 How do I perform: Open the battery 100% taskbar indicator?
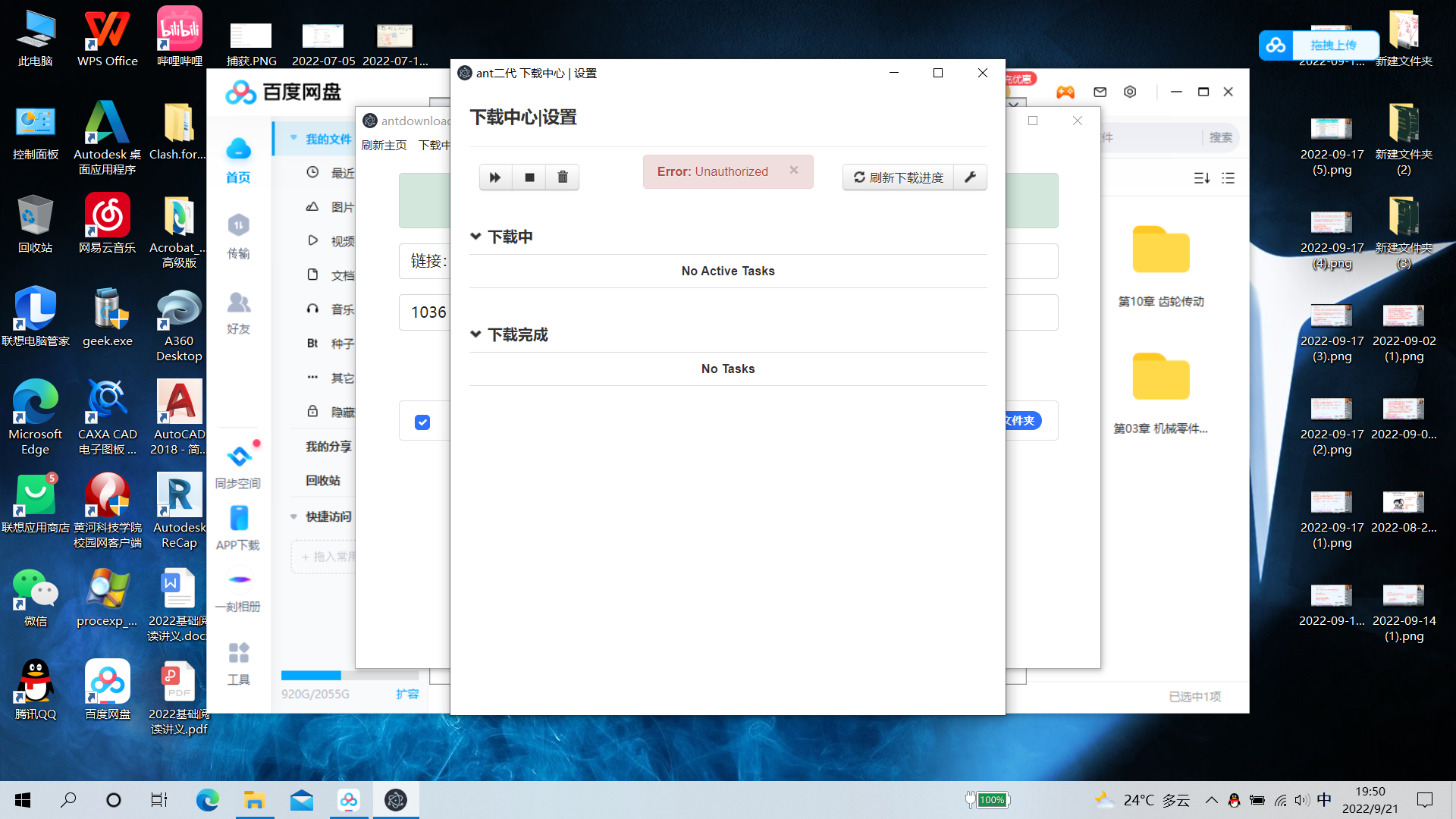point(988,800)
